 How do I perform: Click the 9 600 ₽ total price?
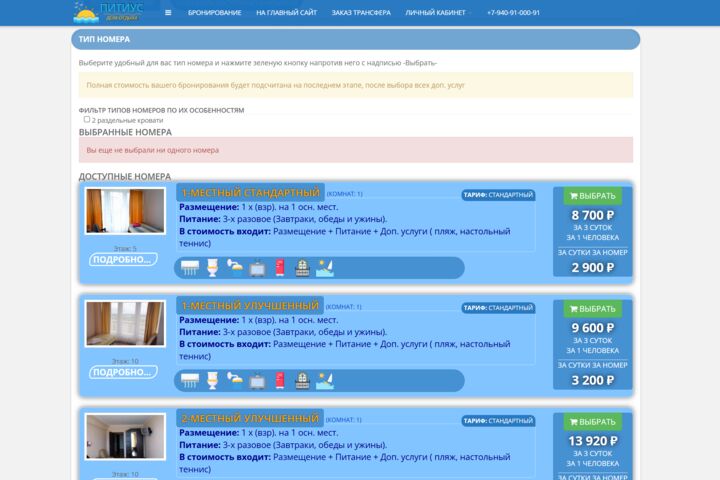click(592, 328)
